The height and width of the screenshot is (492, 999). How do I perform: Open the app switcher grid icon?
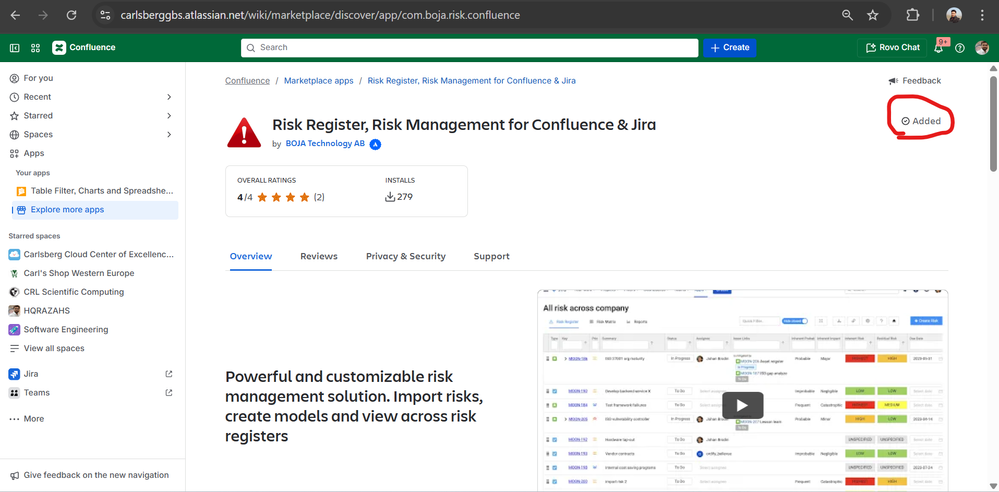tap(36, 48)
